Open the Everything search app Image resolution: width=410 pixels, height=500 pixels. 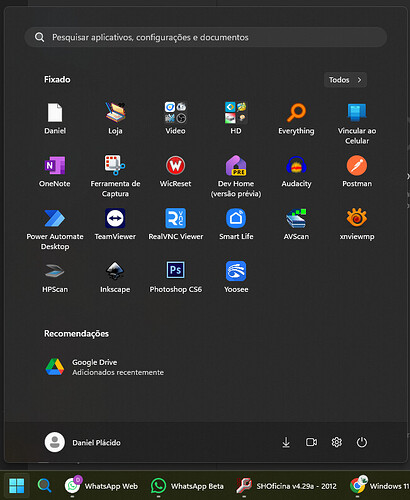pos(296,119)
